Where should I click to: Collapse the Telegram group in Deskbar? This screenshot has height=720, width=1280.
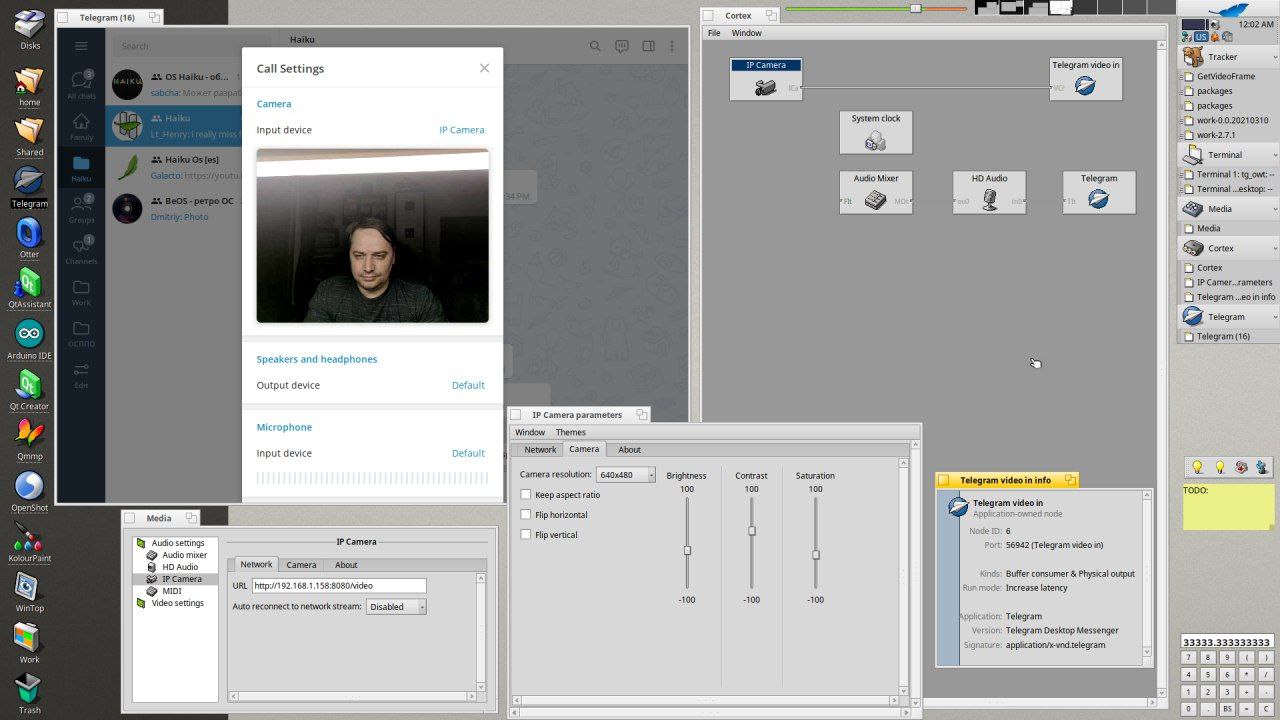click(1274, 317)
